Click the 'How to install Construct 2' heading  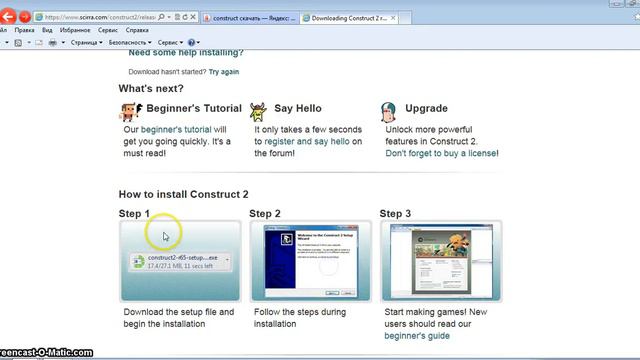(183, 194)
